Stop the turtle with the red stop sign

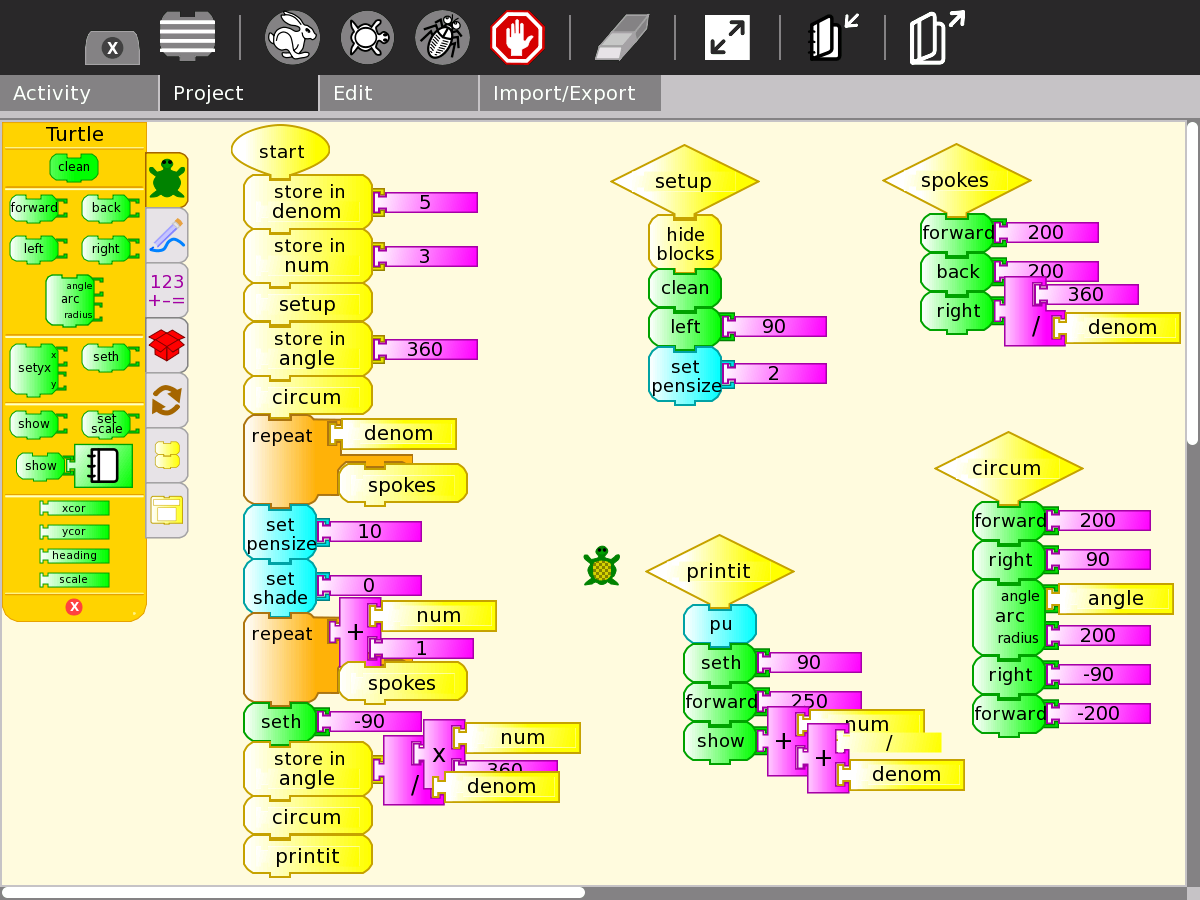click(517, 38)
